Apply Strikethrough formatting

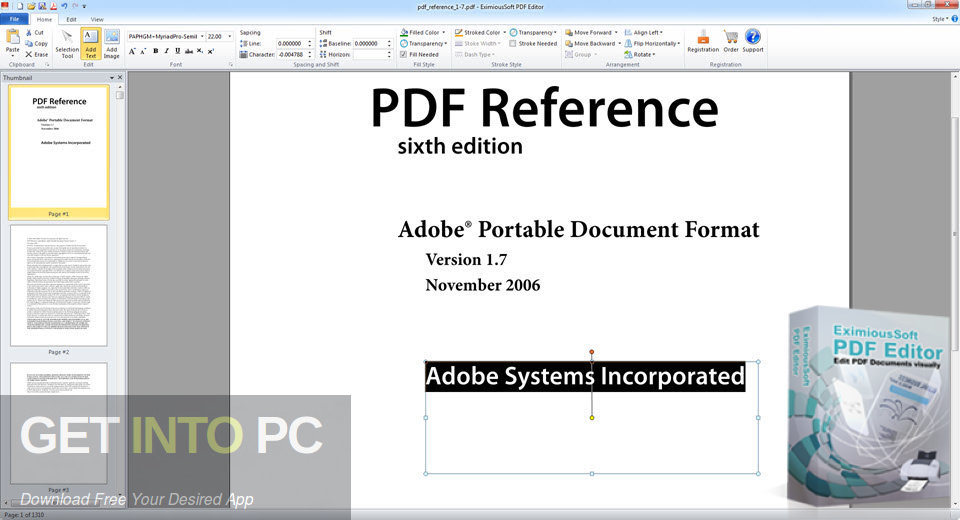(x=189, y=51)
